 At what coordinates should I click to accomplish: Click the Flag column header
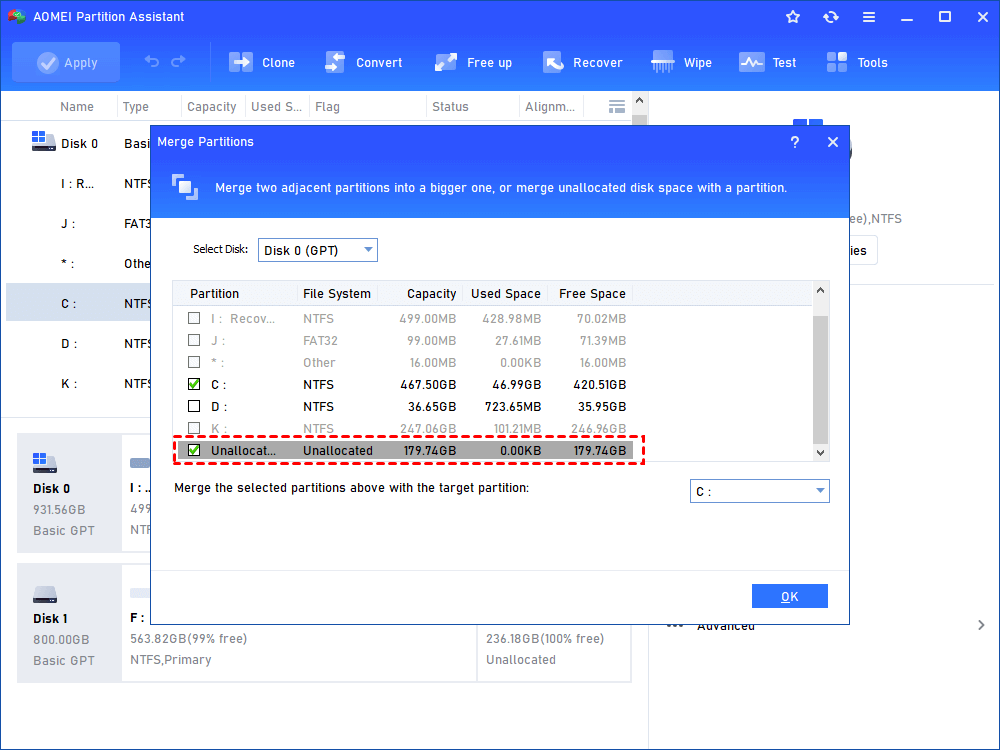[x=327, y=107]
